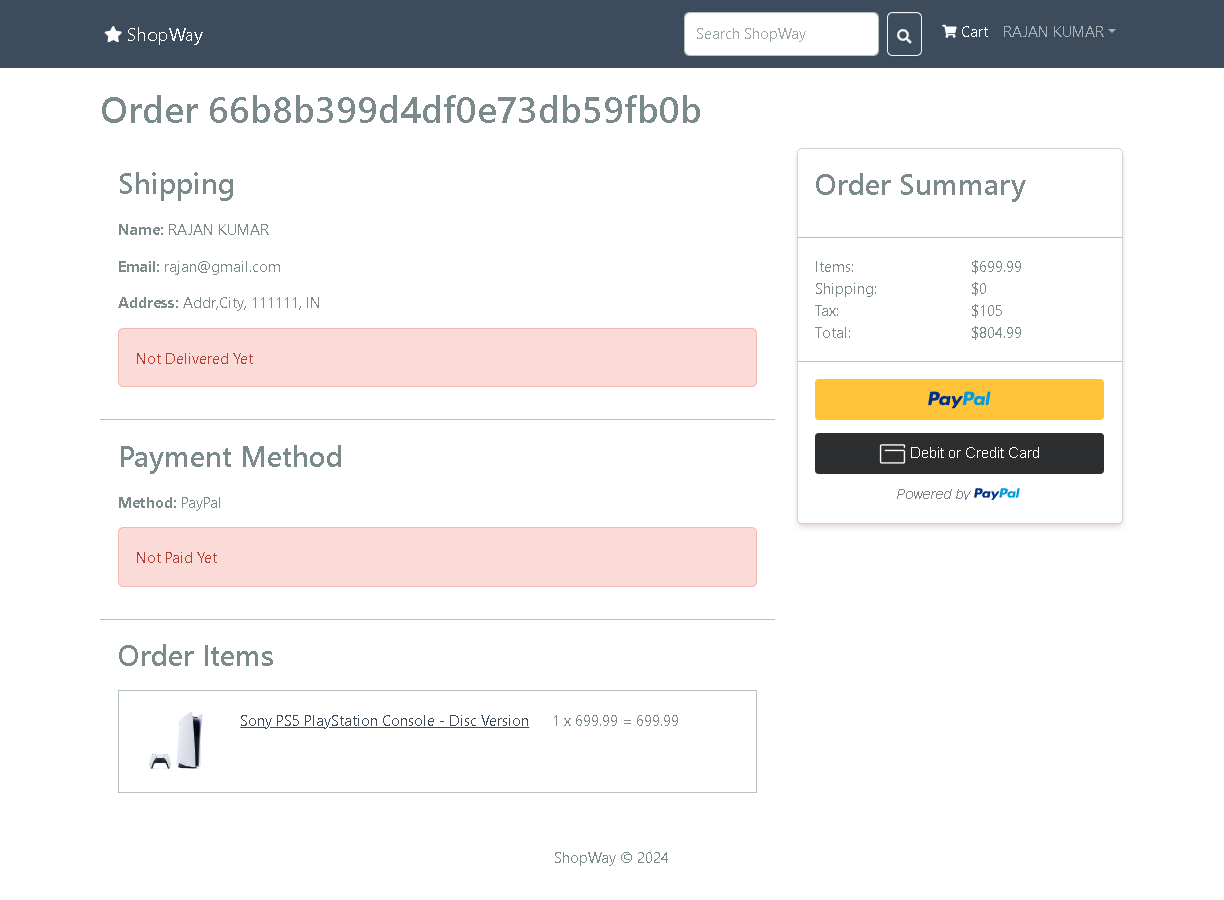This screenshot has width=1224, height=900.
Task: Click the magnifier search button
Action: tap(904, 34)
